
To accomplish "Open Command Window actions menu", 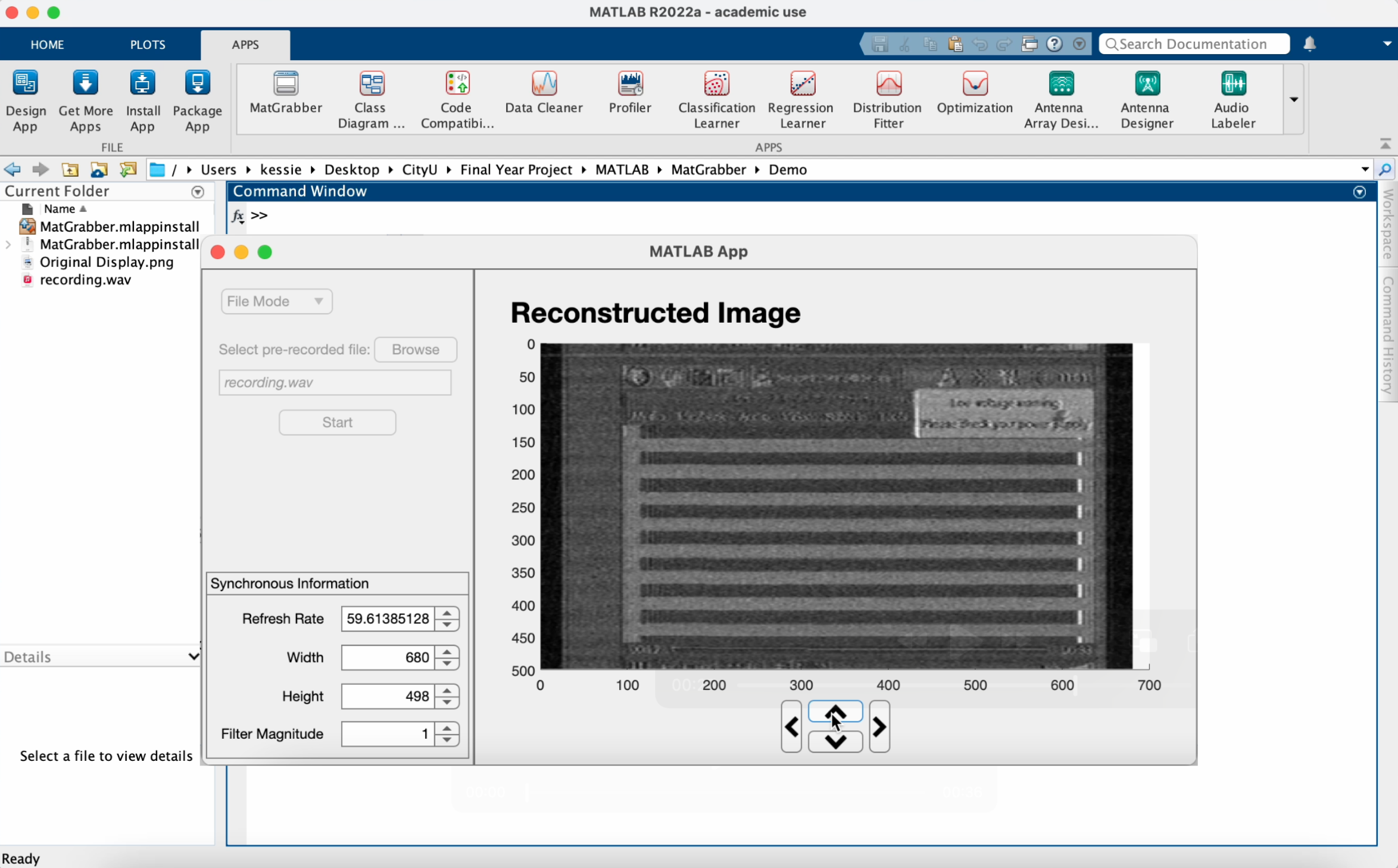I will point(1359,192).
